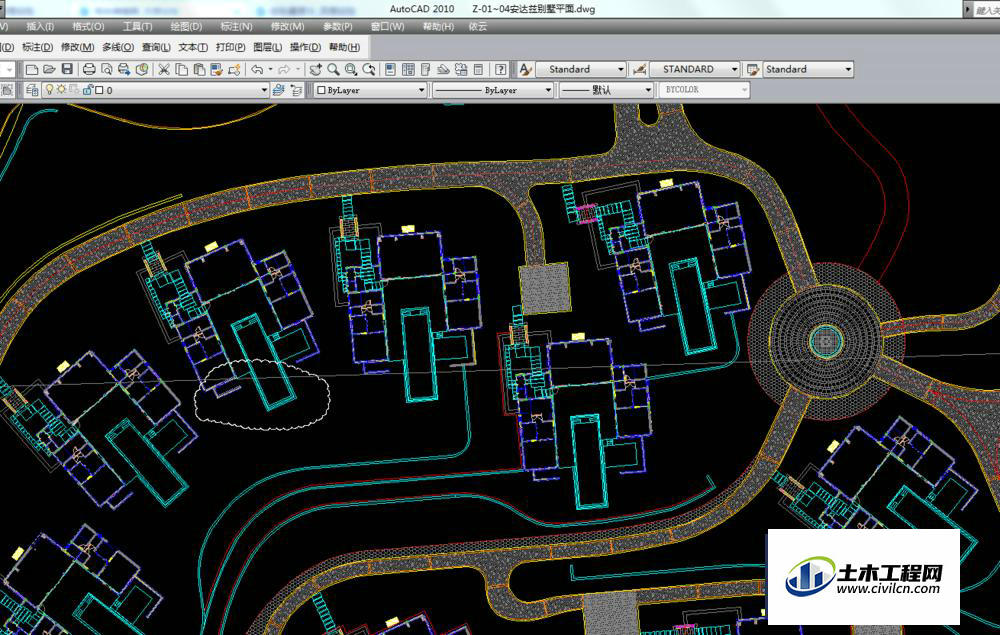Expand the redo history dropdown arrow

coord(298,69)
